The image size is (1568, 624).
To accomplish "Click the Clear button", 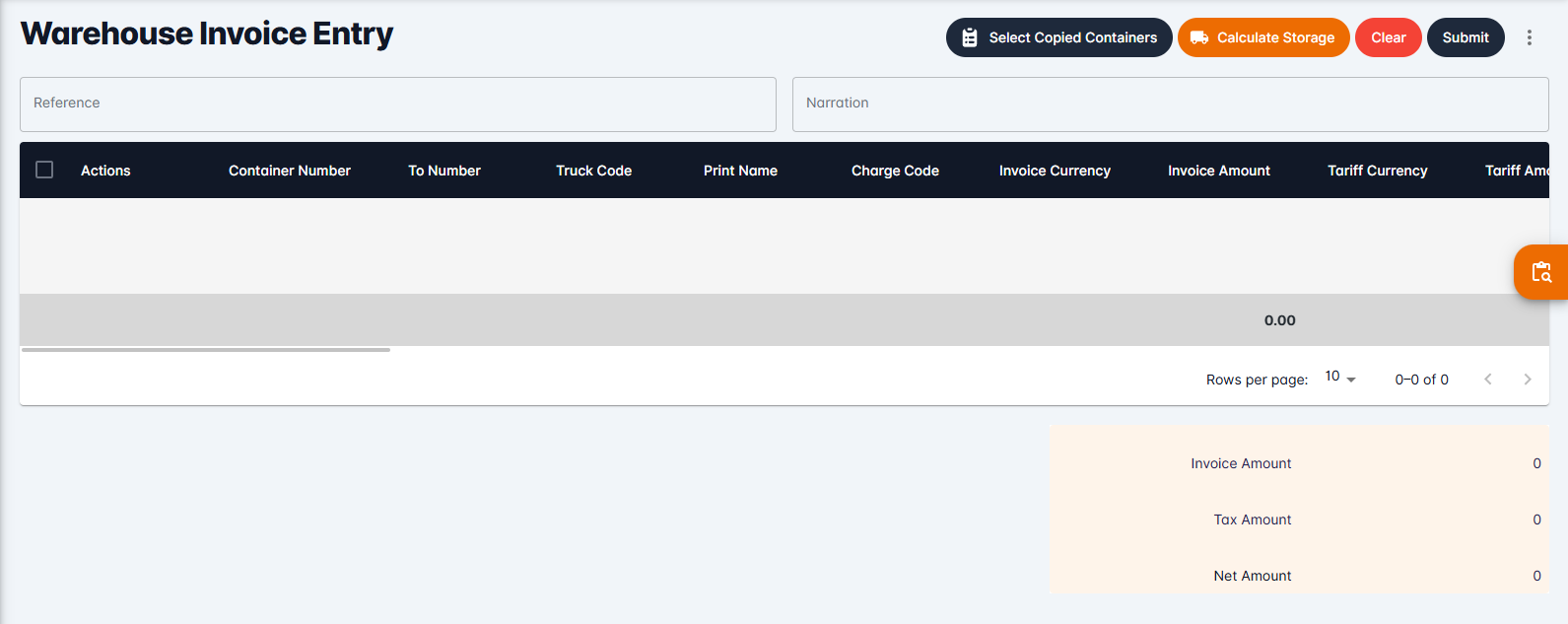I will (1388, 37).
